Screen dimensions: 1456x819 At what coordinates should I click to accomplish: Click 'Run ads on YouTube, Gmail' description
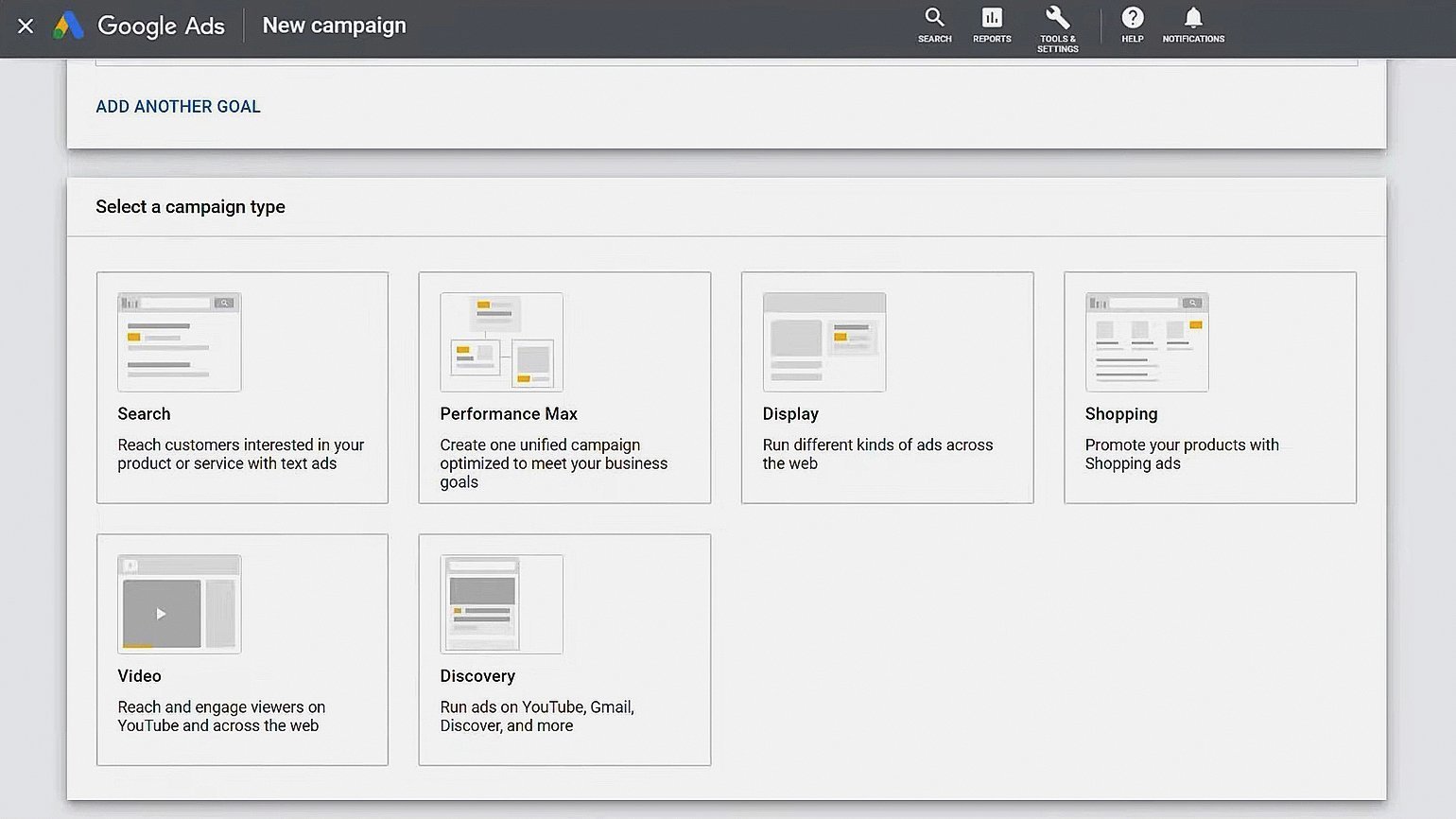coord(537,716)
